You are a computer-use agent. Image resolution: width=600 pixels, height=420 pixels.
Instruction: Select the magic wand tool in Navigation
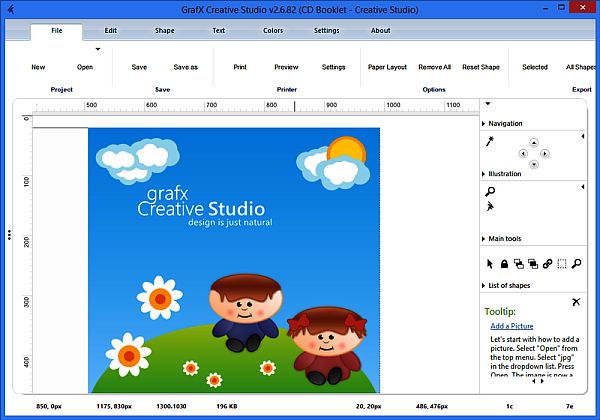tap(490, 141)
